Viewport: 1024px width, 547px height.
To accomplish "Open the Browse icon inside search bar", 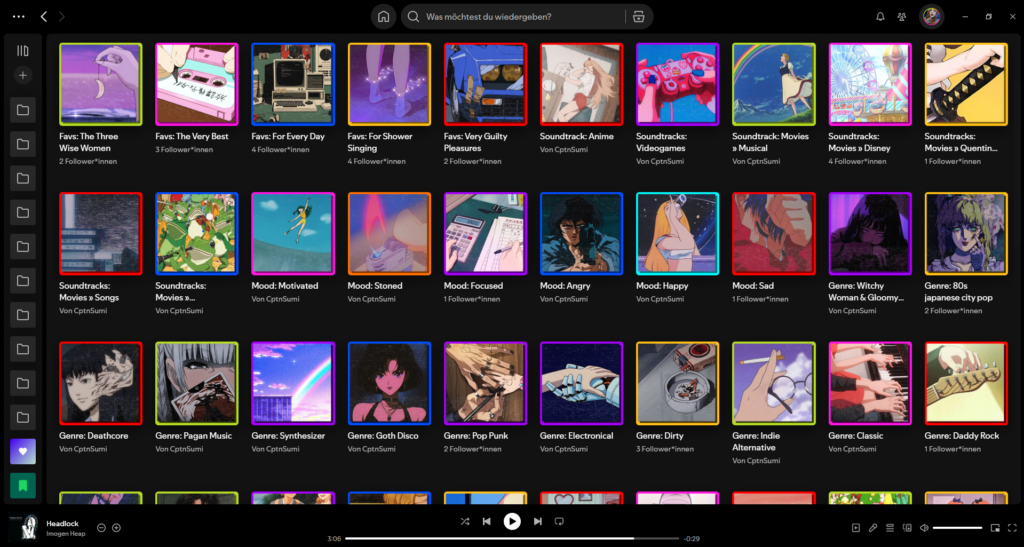I will click(638, 17).
